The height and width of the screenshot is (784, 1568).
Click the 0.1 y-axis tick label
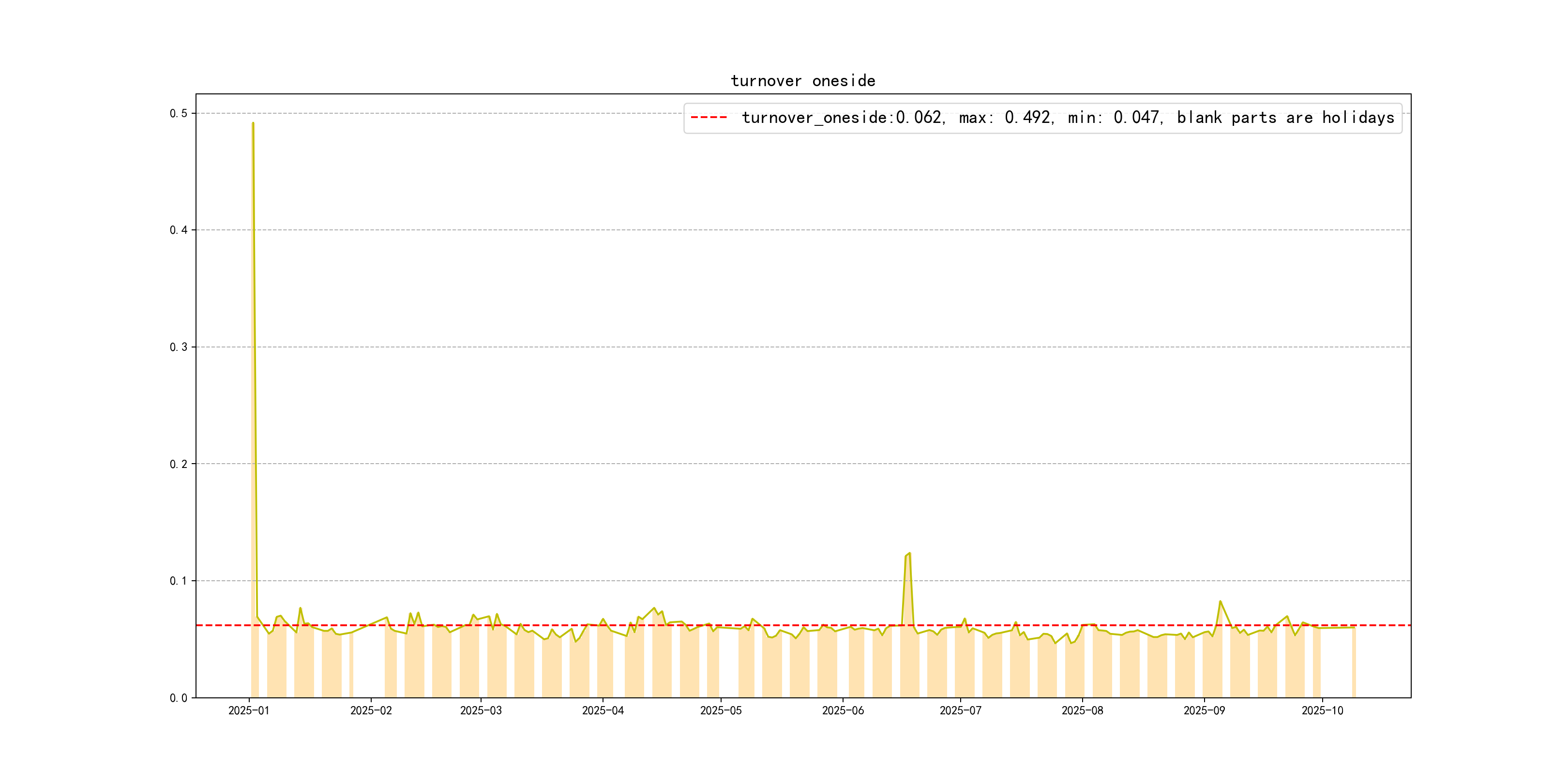click(179, 581)
